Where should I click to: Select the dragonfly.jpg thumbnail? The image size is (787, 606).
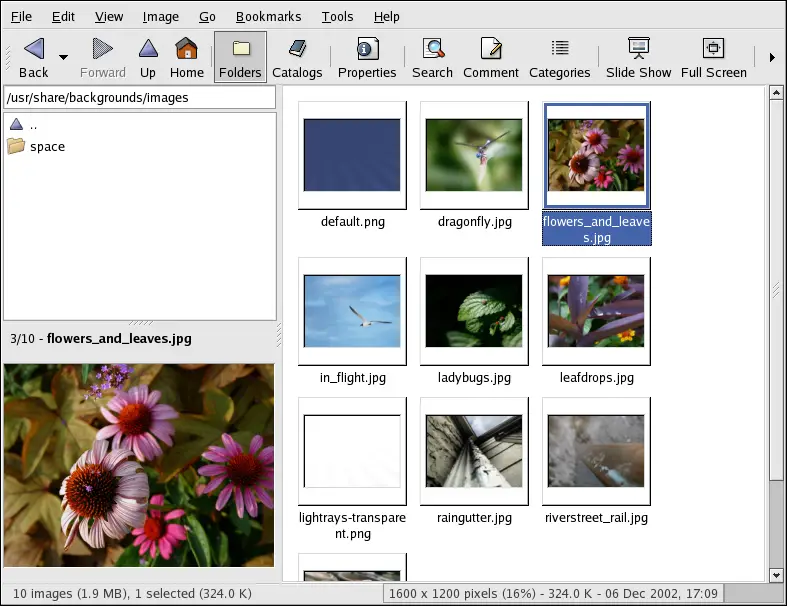coord(474,155)
